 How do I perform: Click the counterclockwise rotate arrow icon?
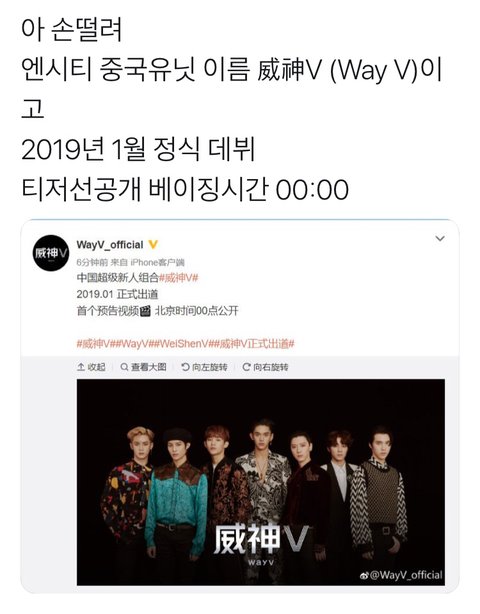(x=185, y=367)
